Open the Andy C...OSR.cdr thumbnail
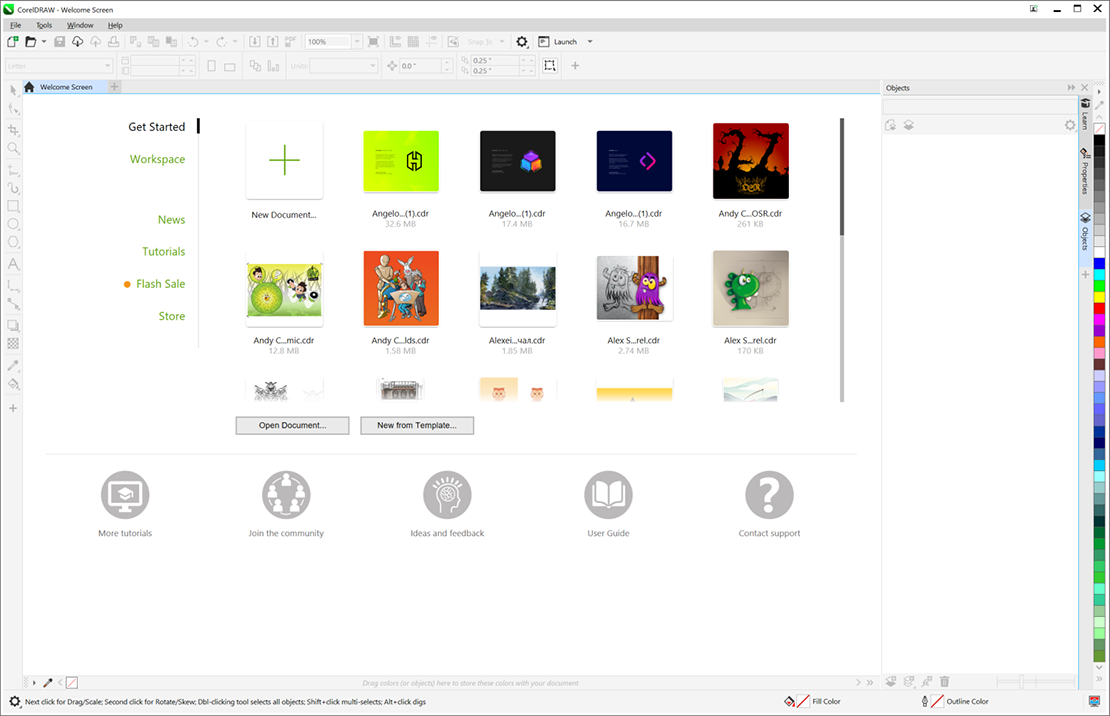Viewport: 1110px width, 716px height. 750,161
